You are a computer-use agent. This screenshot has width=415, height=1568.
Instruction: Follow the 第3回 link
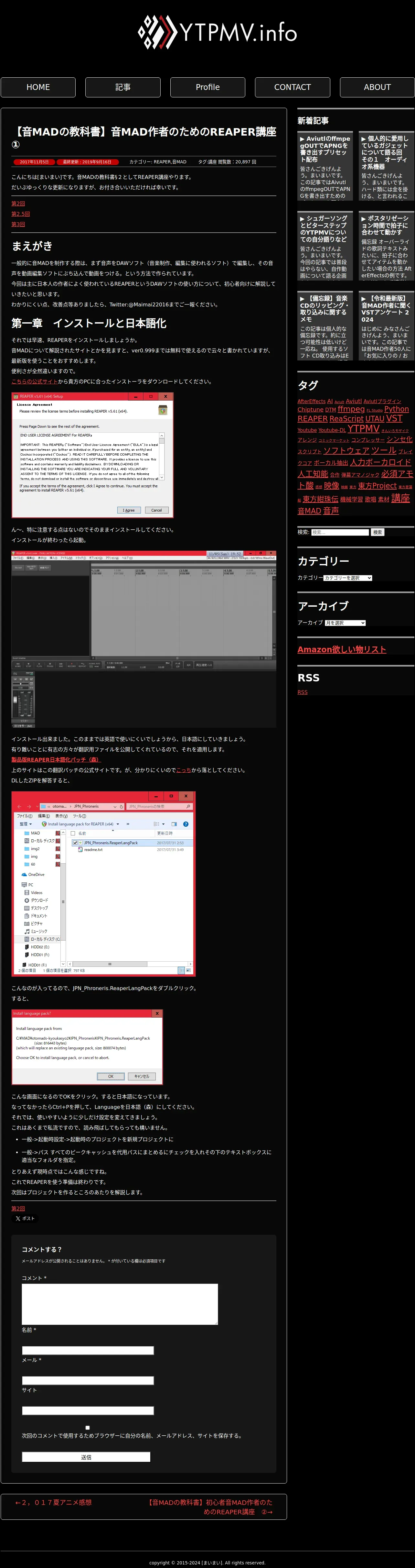18,225
